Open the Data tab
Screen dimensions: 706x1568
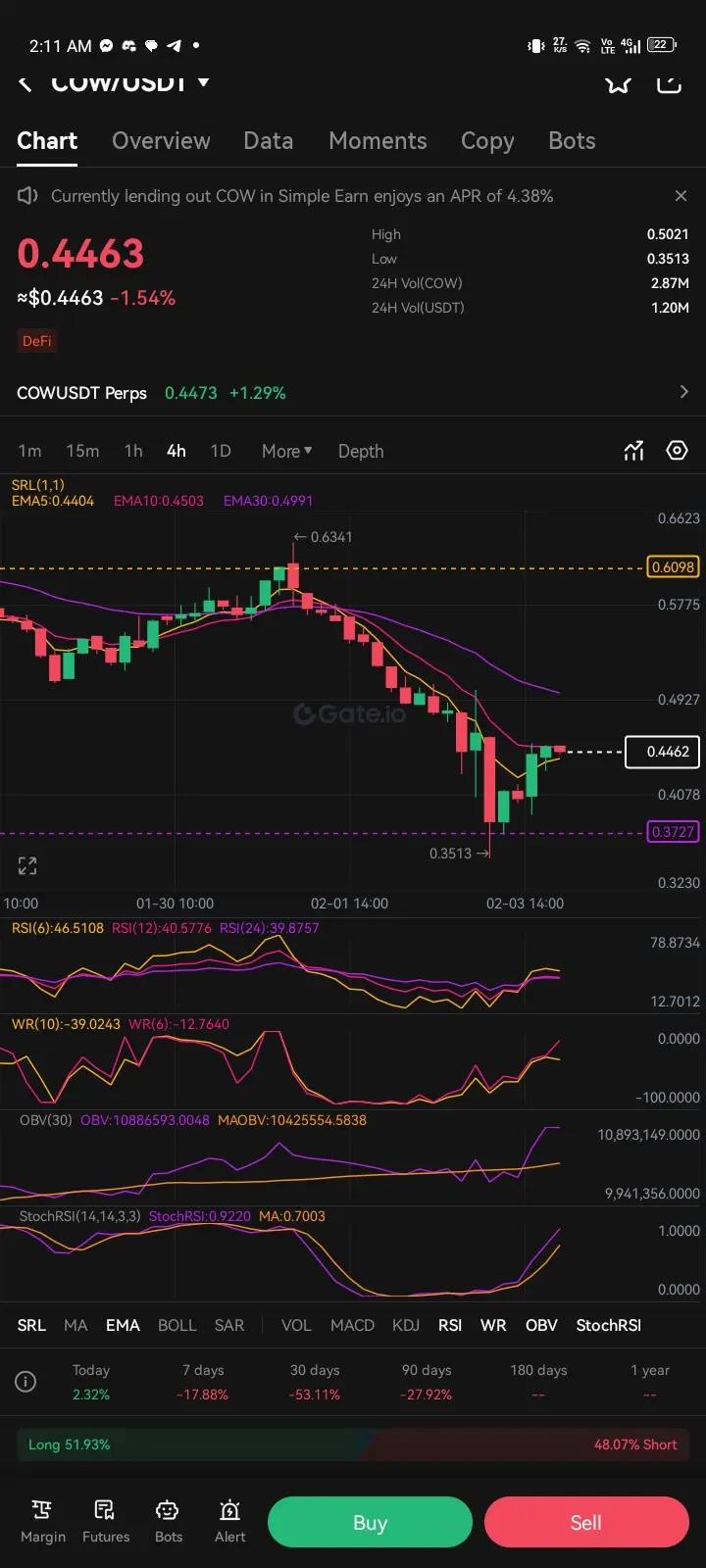point(269,141)
